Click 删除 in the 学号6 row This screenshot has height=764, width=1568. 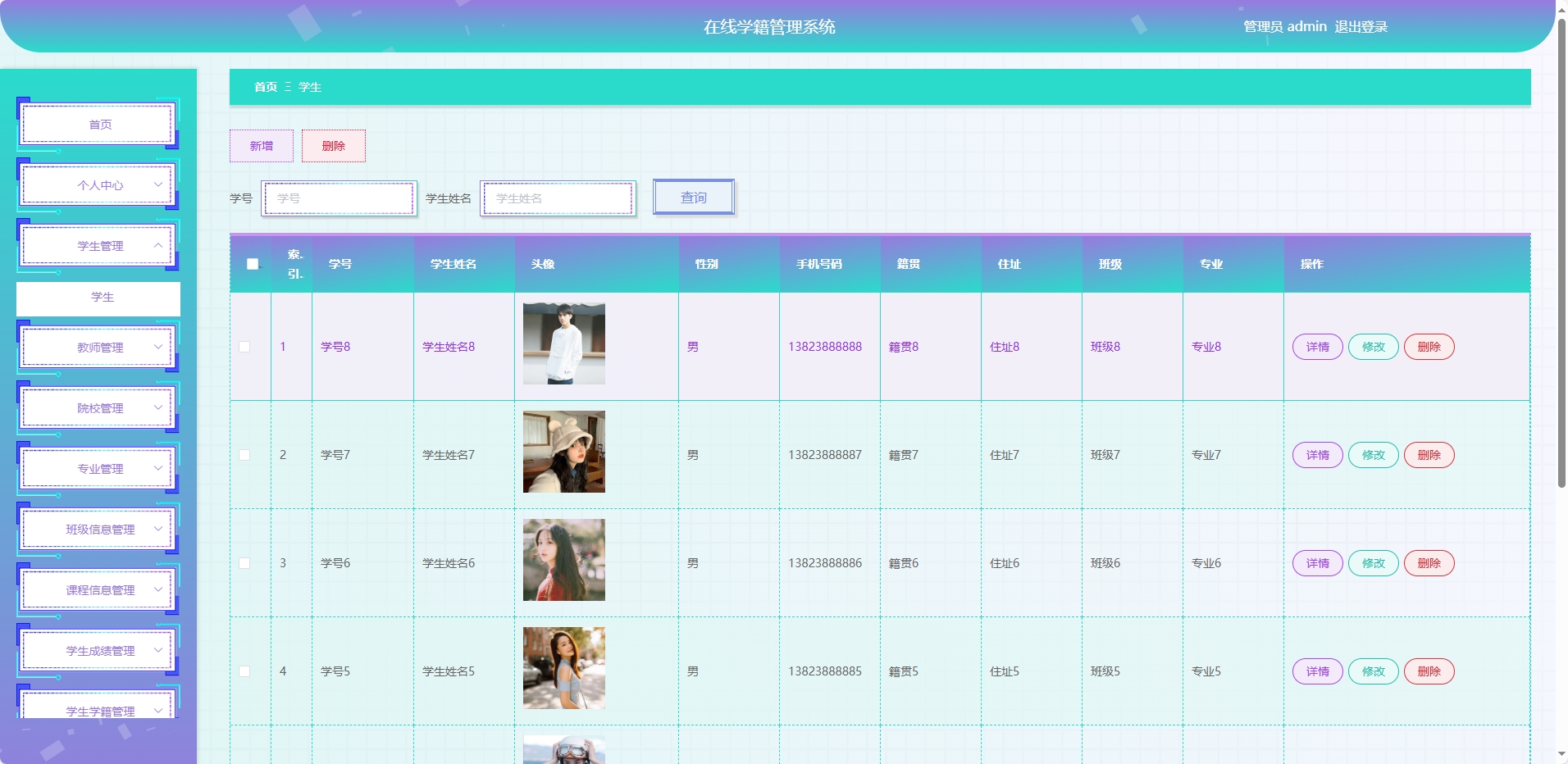(1429, 563)
